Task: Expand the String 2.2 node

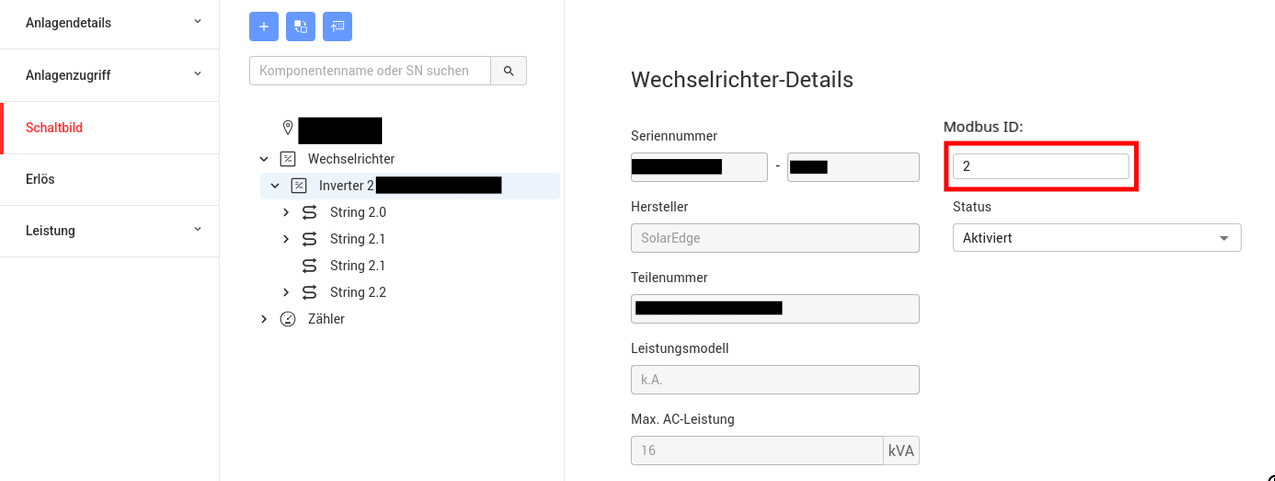Action: click(x=286, y=292)
